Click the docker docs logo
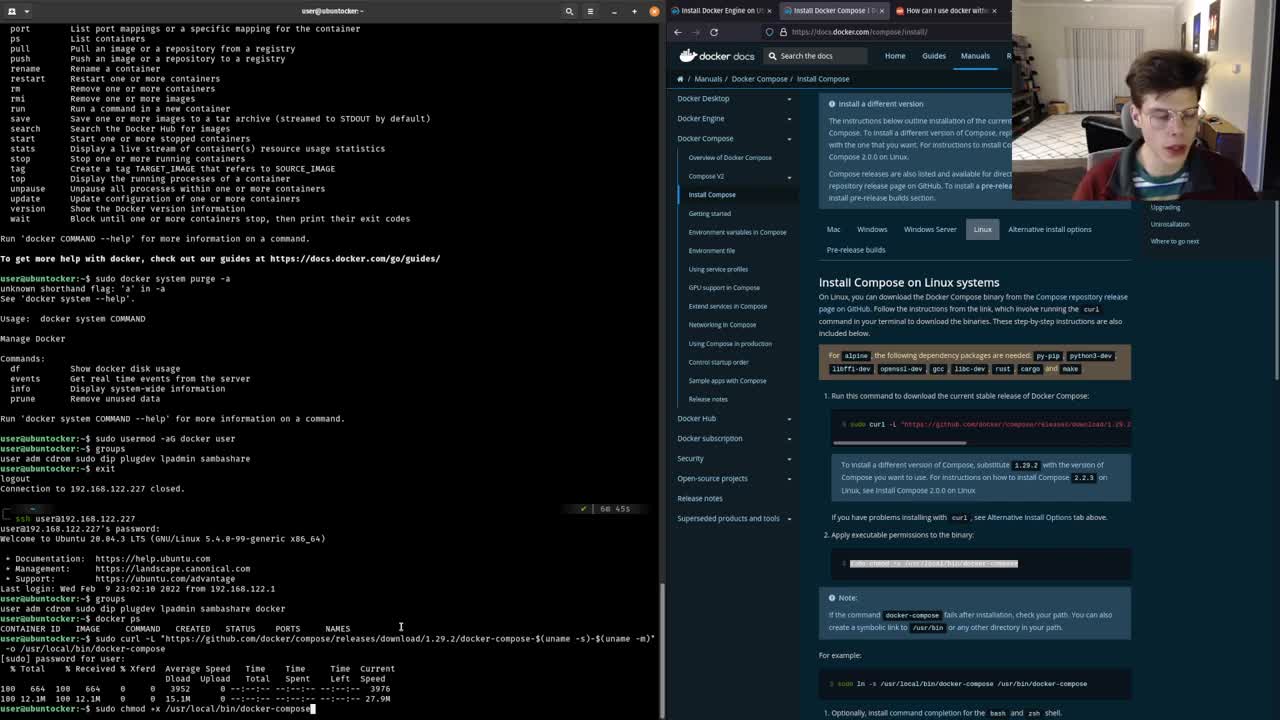Viewport: 1280px width, 720px height. (716, 56)
